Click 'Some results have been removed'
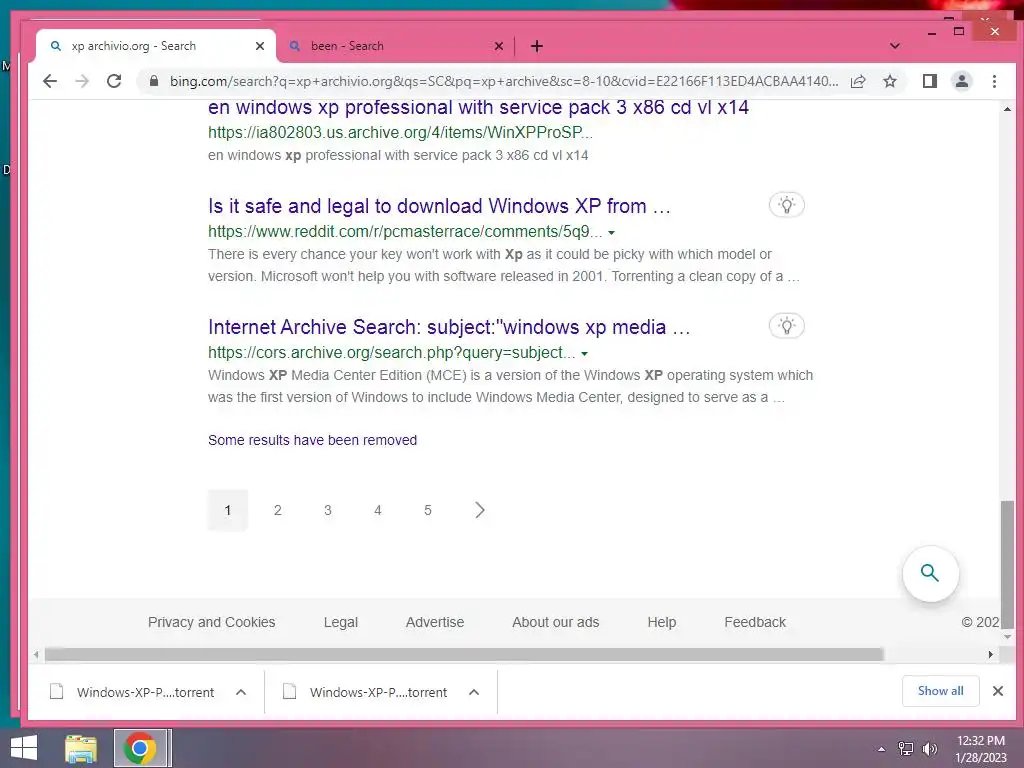1024x768 pixels. point(312,440)
